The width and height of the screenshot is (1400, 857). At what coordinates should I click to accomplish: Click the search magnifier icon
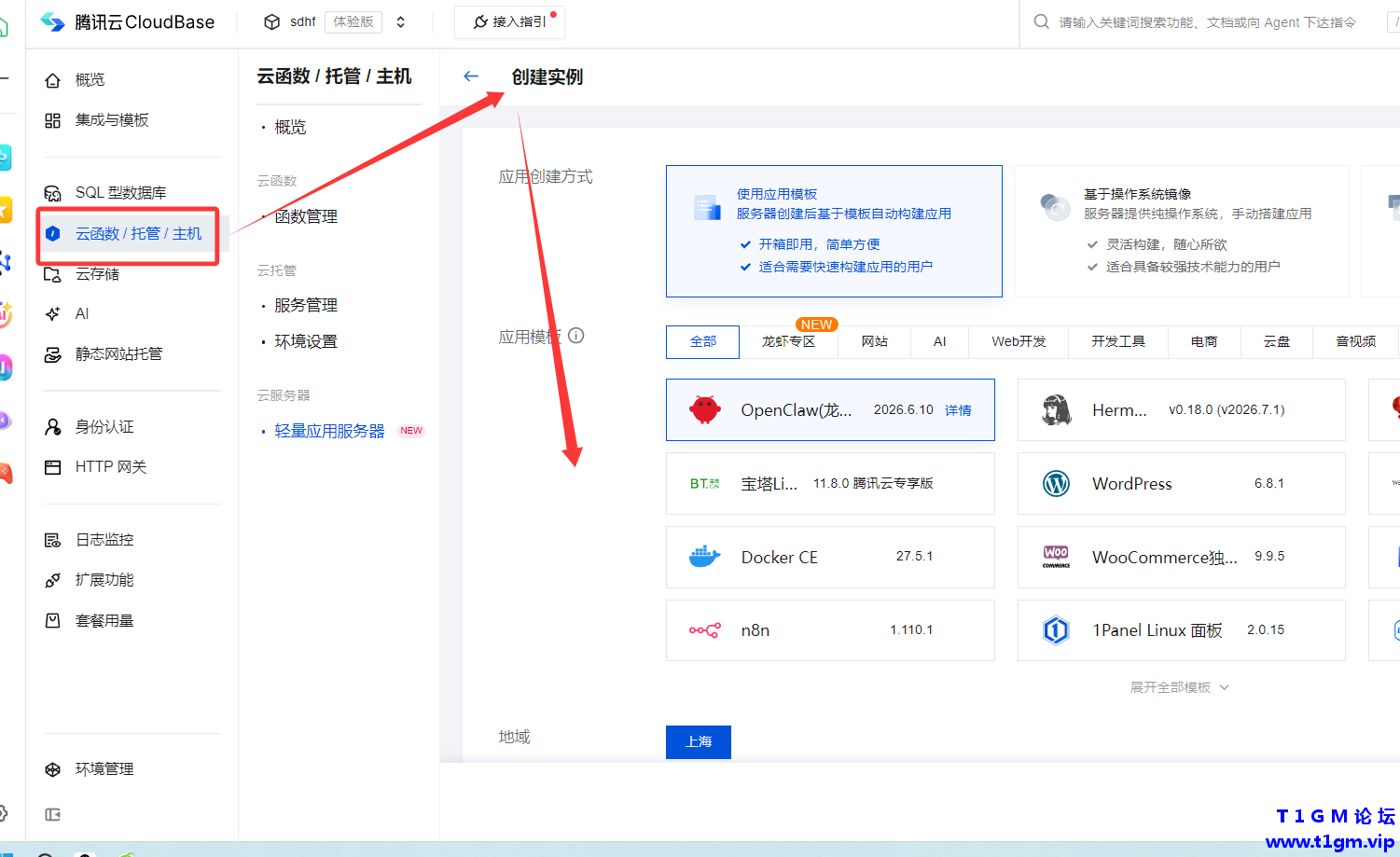(x=1041, y=21)
